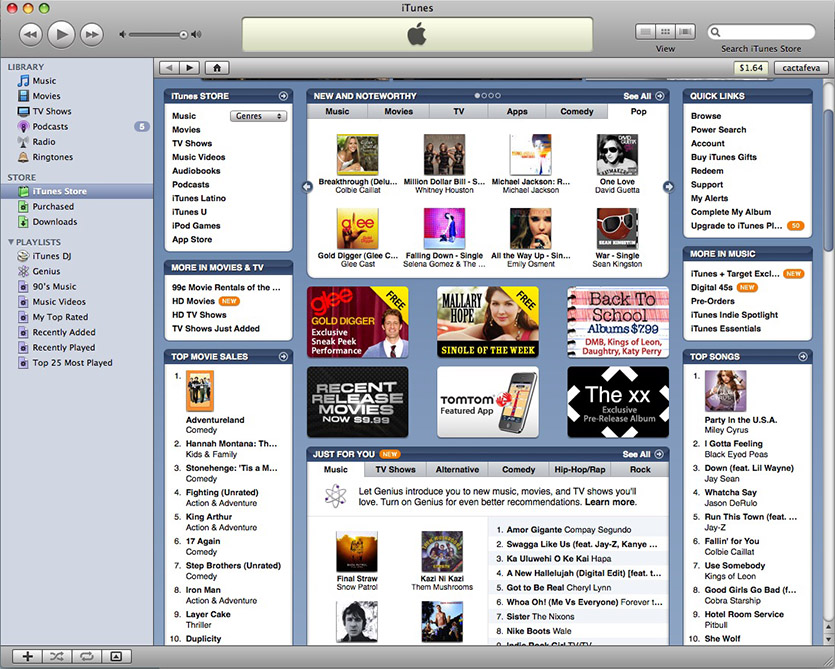The image size is (835, 669).
Task: Toggle repeat mode at bottom bar
Action: pos(86,656)
